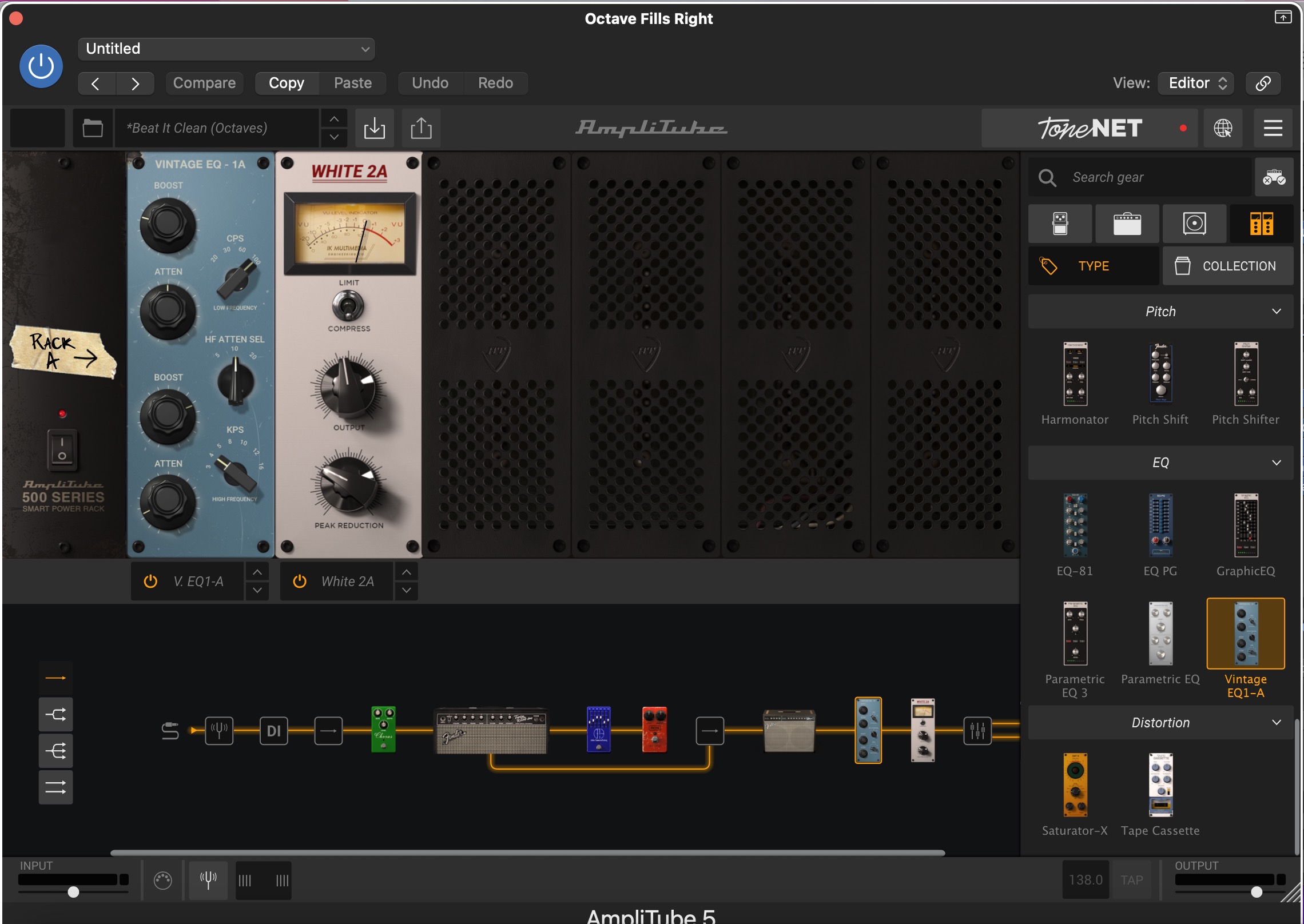
Task: Open the ToneNET button
Action: [x=1090, y=128]
